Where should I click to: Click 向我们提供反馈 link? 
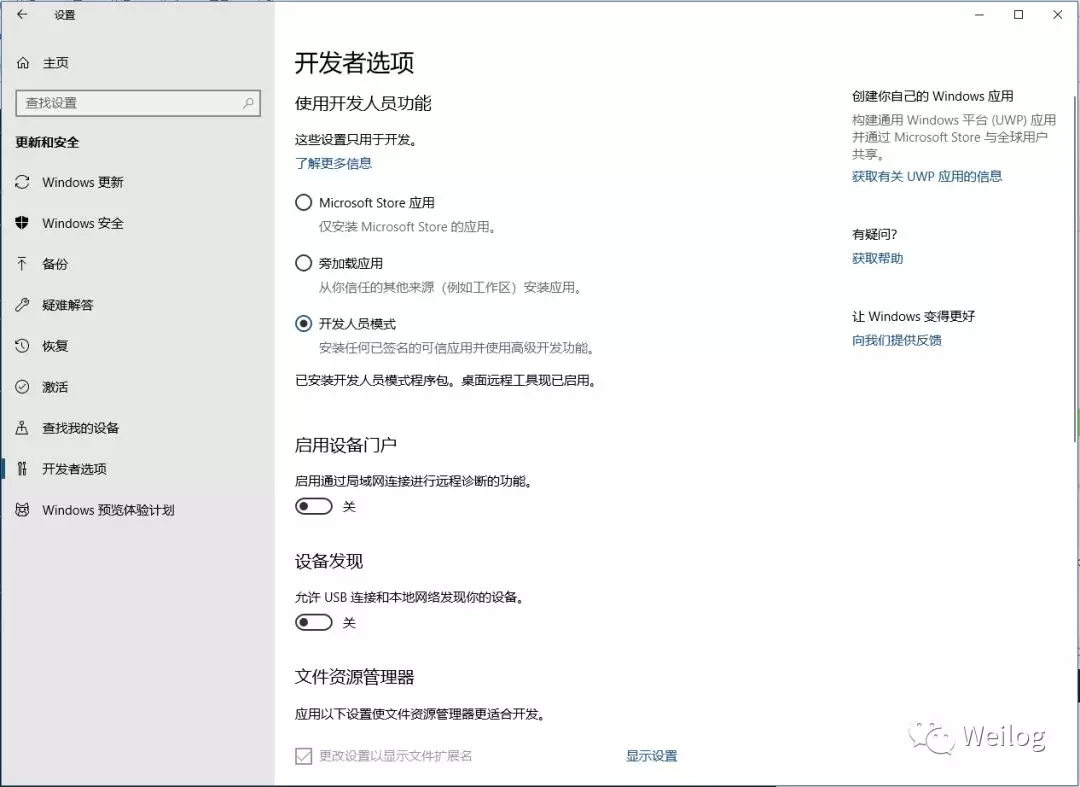point(896,340)
